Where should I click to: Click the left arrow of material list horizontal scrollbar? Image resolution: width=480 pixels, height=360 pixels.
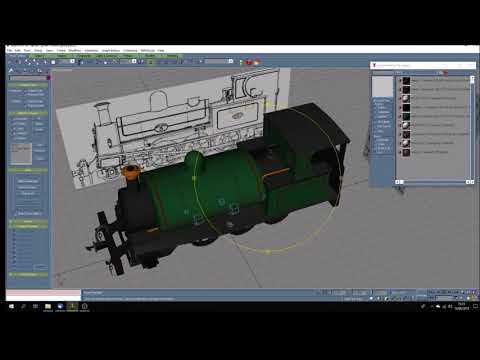pyautogui.click(x=397, y=182)
